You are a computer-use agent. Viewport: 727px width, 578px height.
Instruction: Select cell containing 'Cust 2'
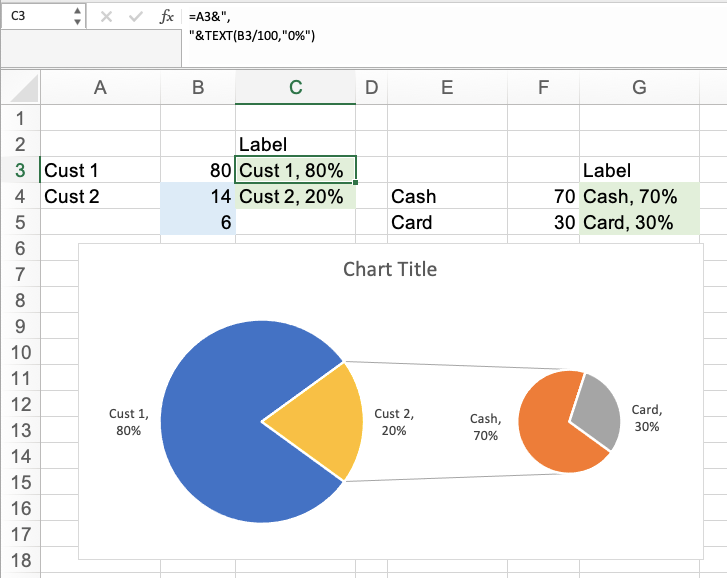click(x=101, y=196)
